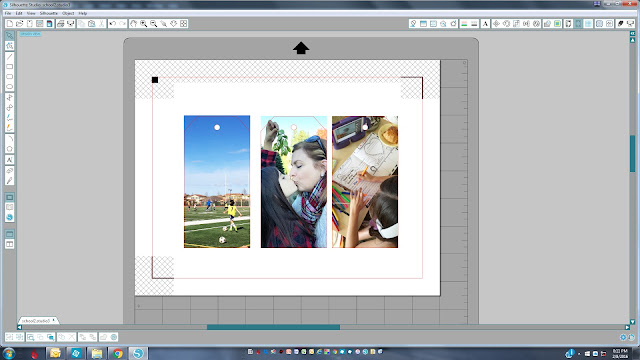The height and width of the screenshot is (360, 640).
Task: Choose the Text tool in left toolbar
Action: (x=9, y=160)
